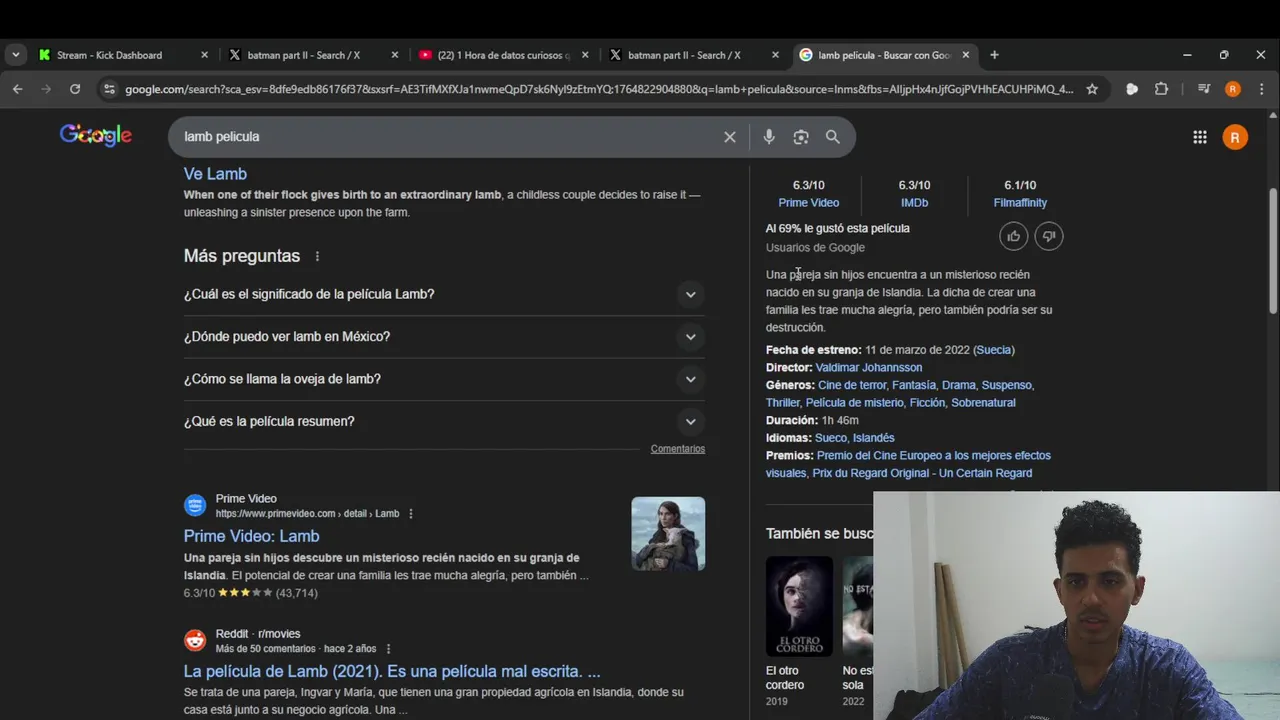This screenshot has height=720, width=1280.
Task: Open site information icon in address bar
Action: 109,89
